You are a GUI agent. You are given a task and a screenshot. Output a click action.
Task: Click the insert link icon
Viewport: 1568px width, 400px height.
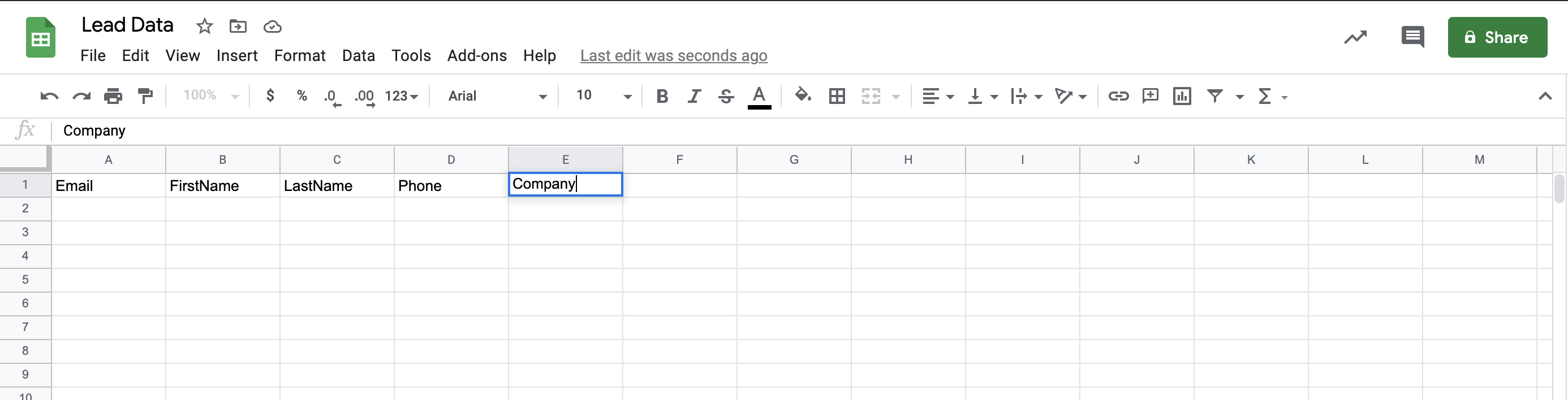[x=1118, y=96]
